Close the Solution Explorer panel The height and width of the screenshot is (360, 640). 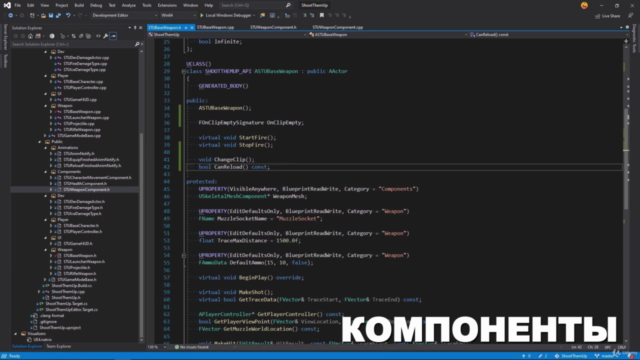point(140,28)
